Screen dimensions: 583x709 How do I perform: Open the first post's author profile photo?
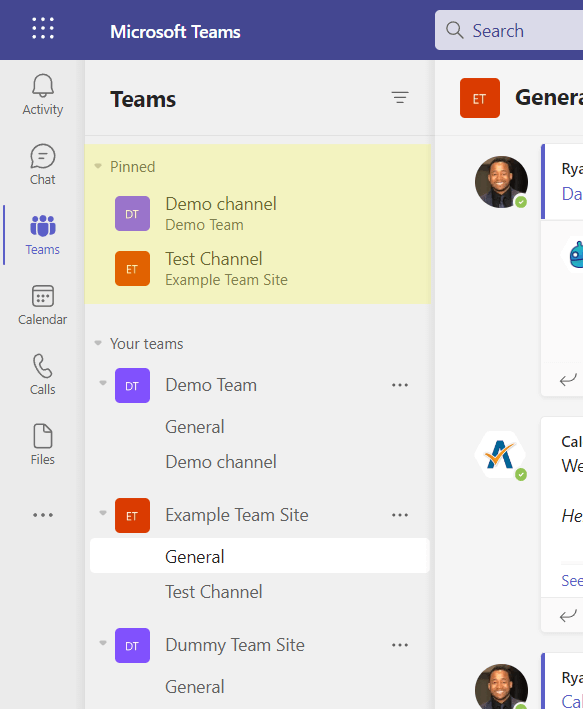pyautogui.click(x=501, y=182)
